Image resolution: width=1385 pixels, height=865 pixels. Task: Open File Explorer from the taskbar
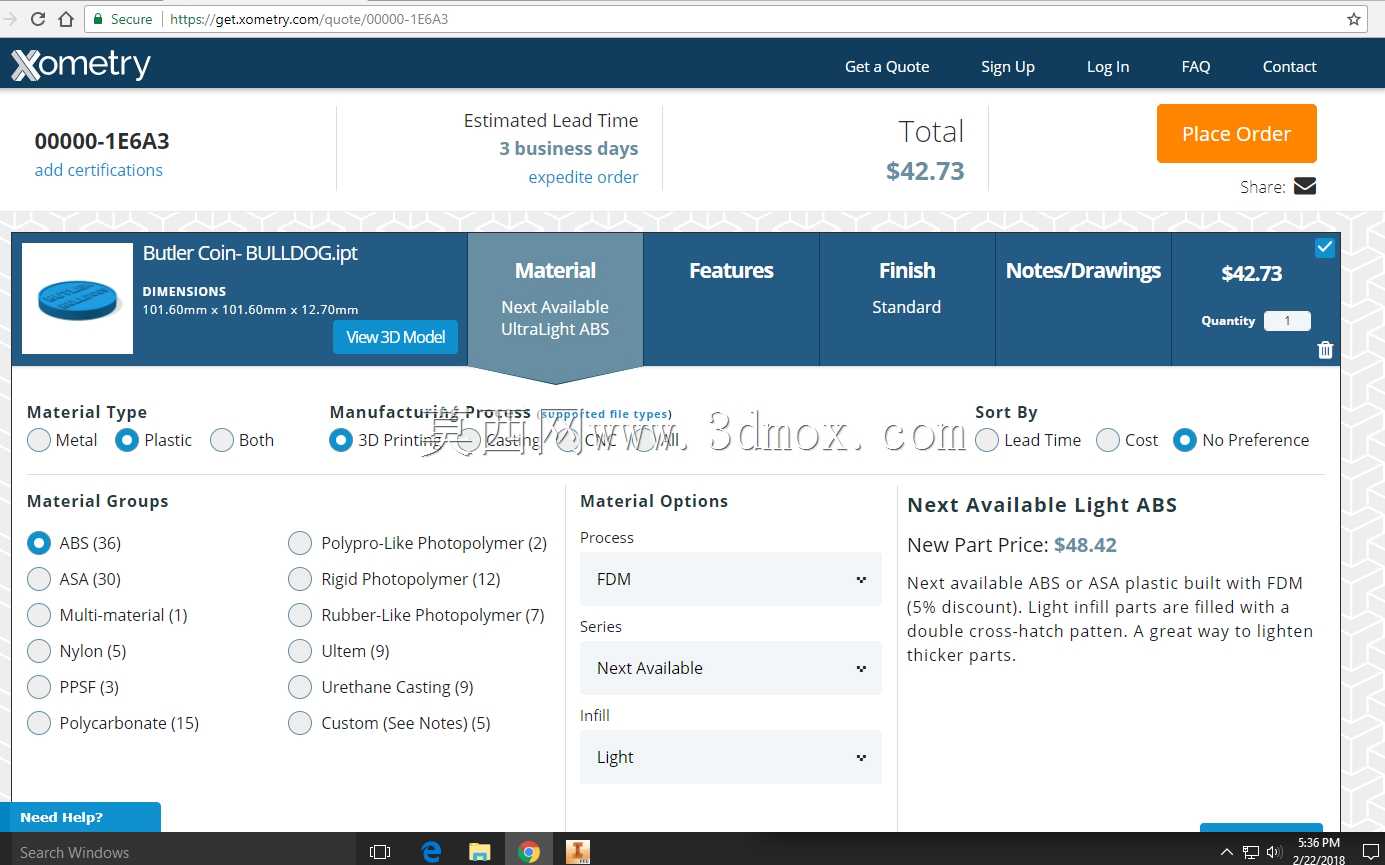point(480,852)
